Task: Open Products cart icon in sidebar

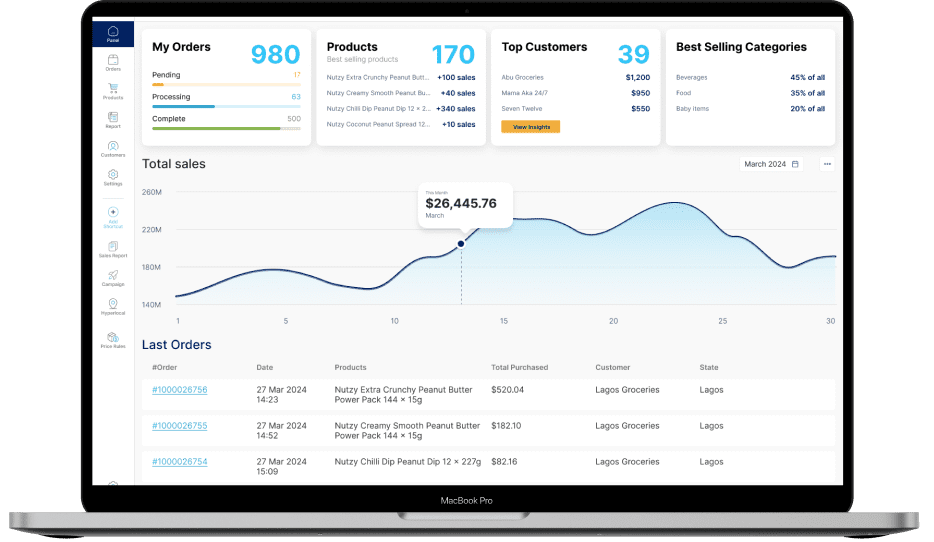Action: [x=113, y=91]
